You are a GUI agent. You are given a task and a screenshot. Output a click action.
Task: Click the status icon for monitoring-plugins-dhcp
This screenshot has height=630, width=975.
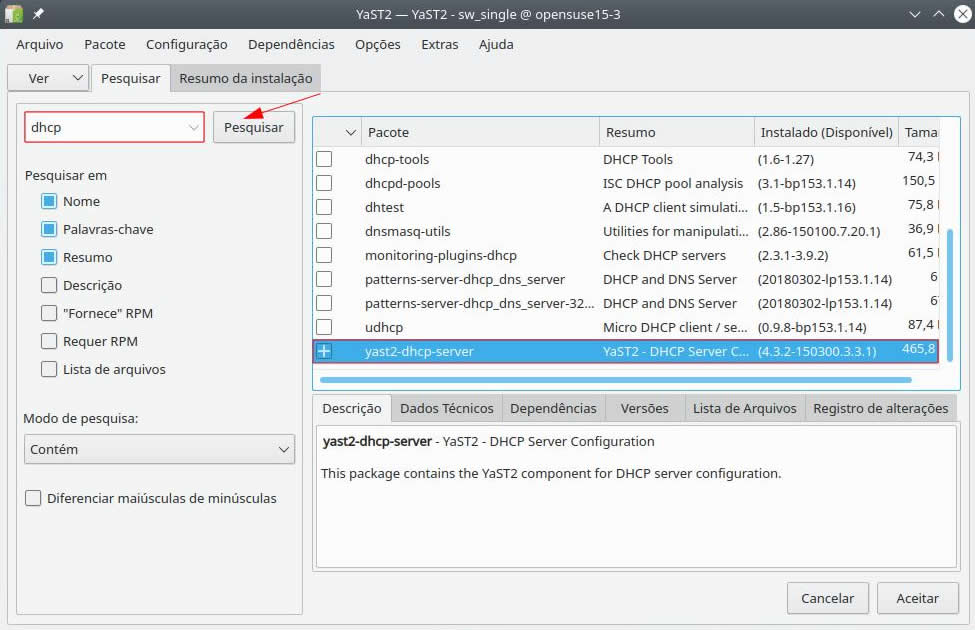[324, 255]
